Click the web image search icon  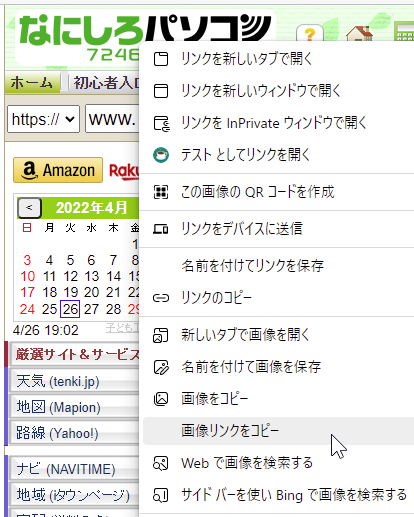(161, 463)
